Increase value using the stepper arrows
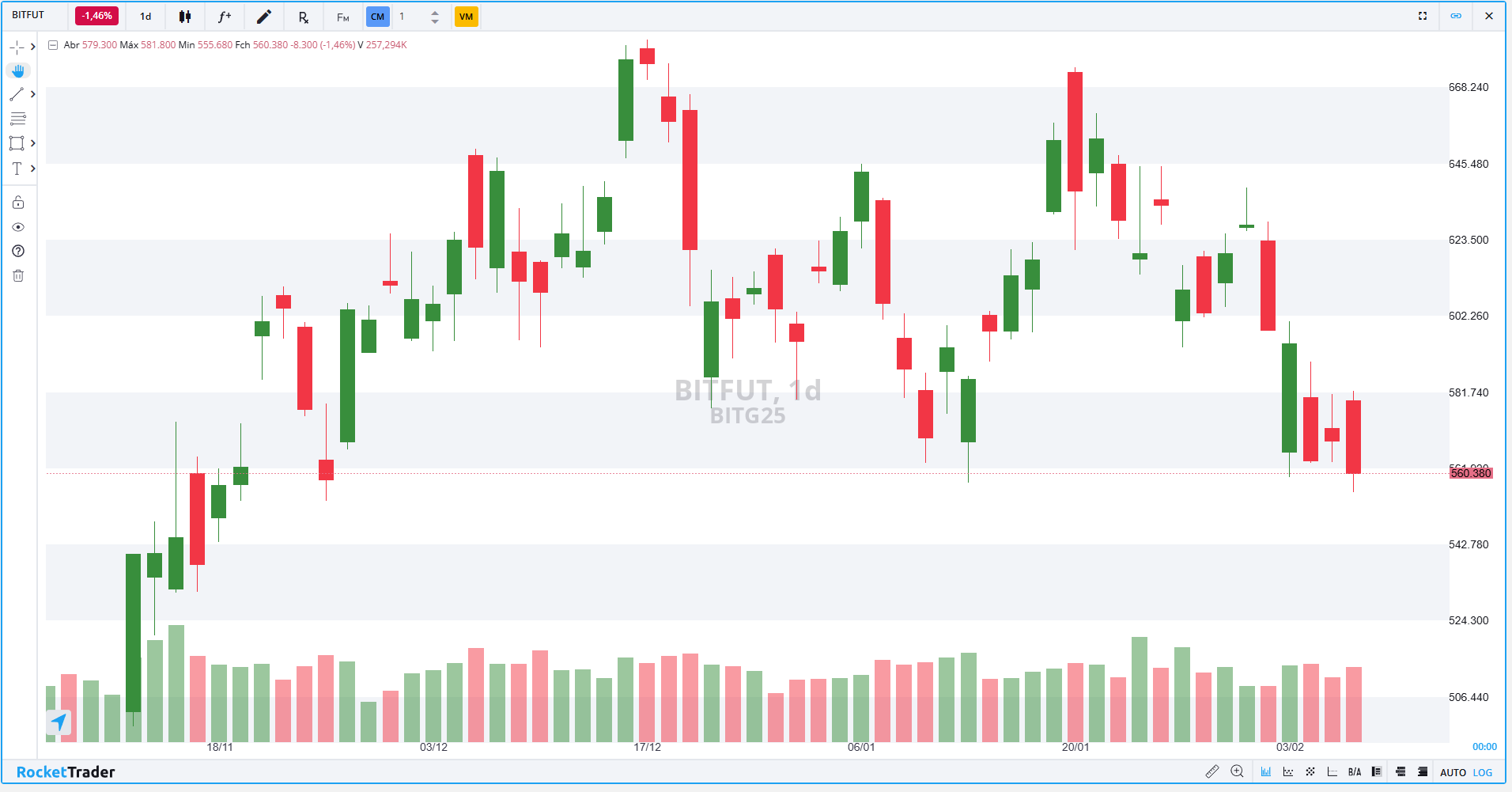The height and width of the screenshot is (792, 1512). (434, 16)
